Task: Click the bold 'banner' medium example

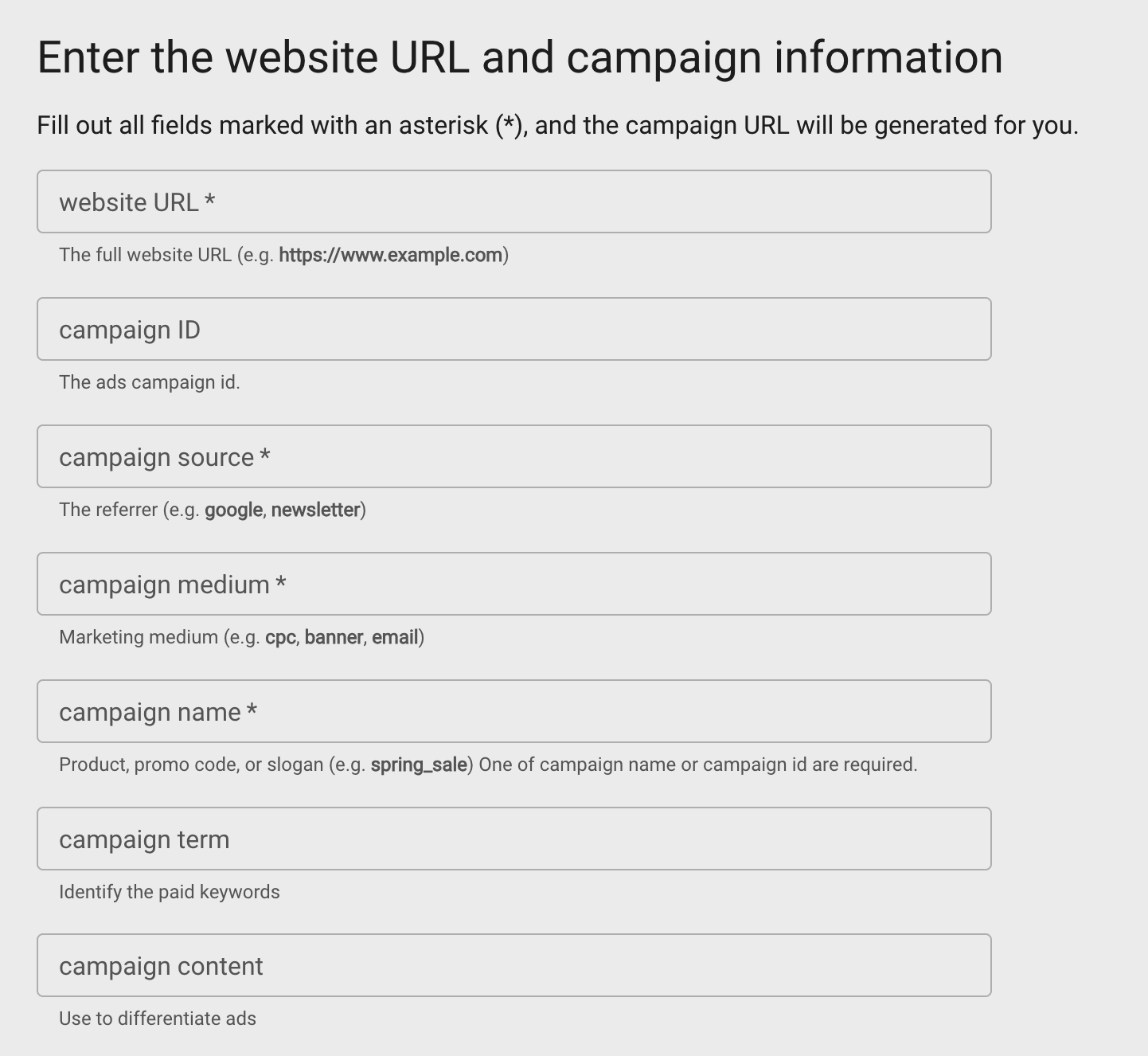Action: point(334,637)
